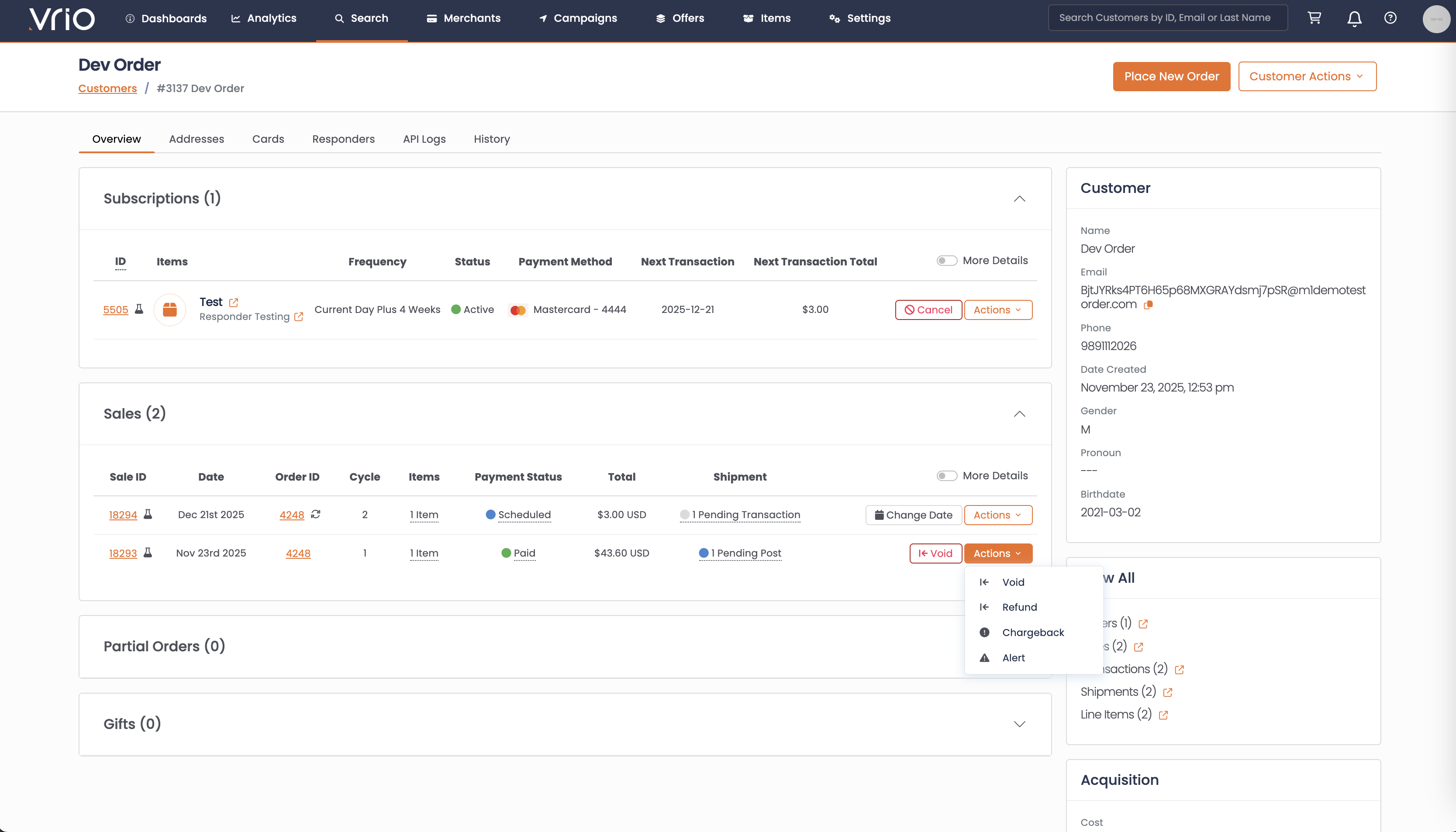Open Responder Testing external link icon
The height and width of the screenshot is (832, 1456).
click(x=298, y=316)
